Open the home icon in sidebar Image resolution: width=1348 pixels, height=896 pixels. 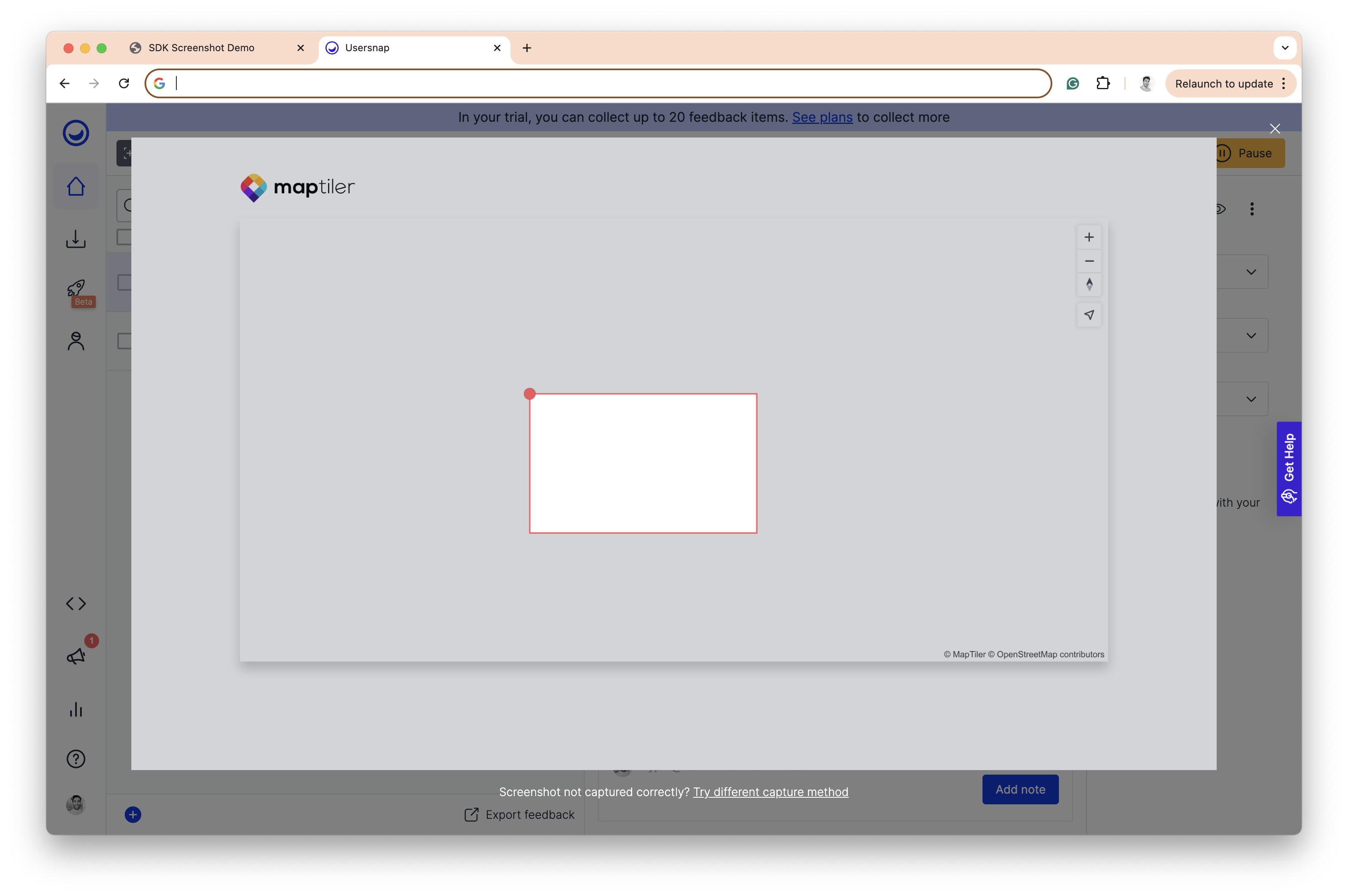(x=76, y=186)
